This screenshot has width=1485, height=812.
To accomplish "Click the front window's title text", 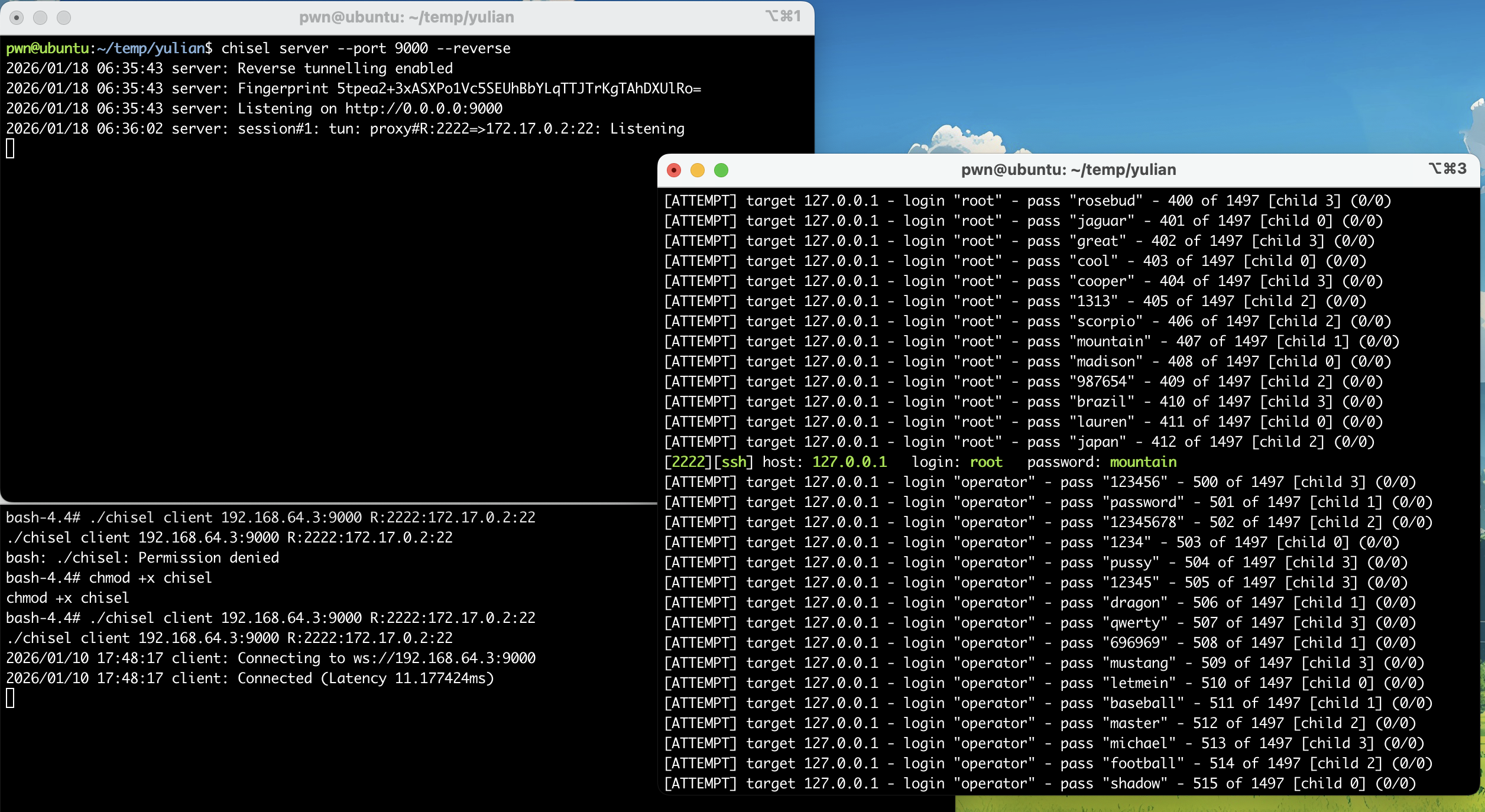I will [x=1068, y=170].
